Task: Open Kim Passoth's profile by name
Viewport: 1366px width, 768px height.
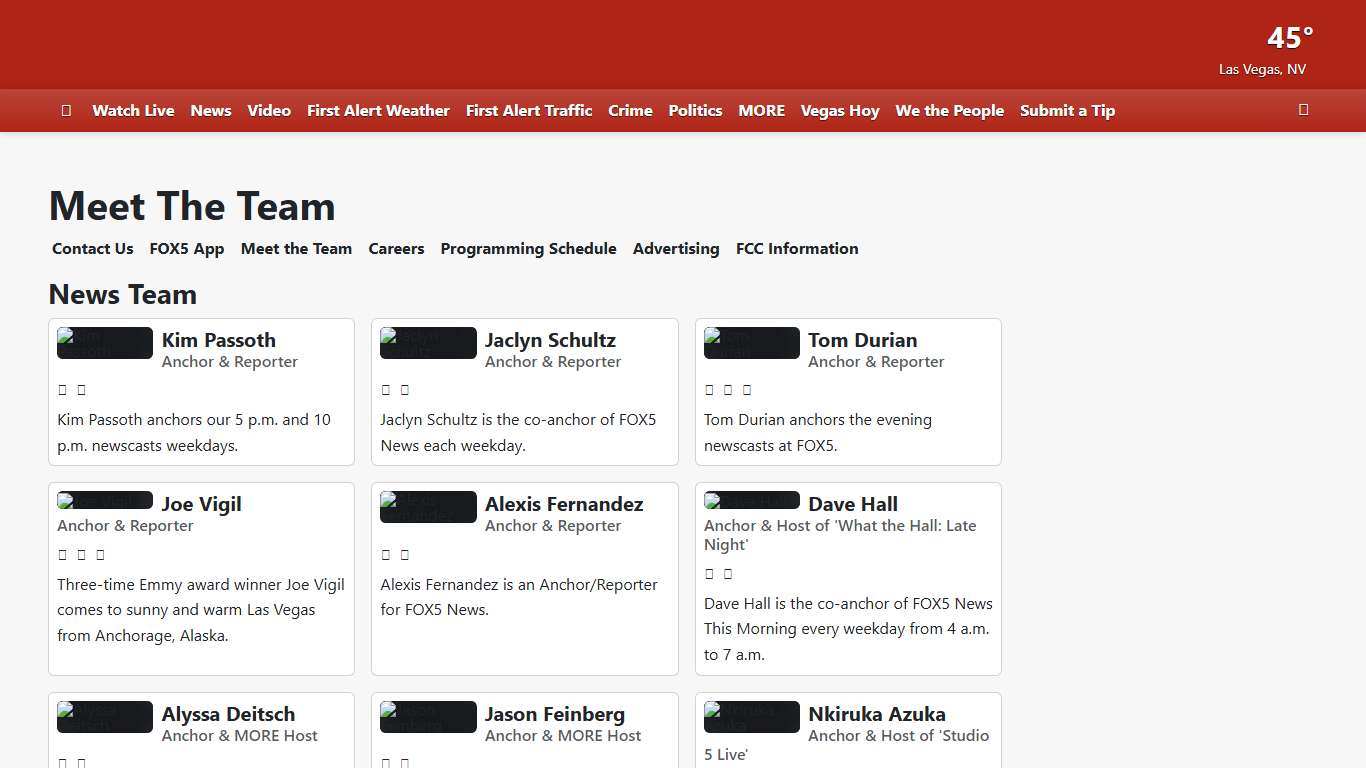Action: pyautogui.click(x=218, y=340)
